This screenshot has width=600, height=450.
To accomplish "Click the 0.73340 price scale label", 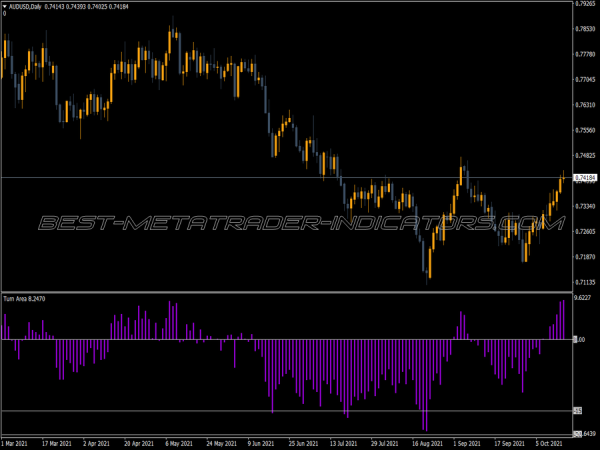I will pos(585,206).
